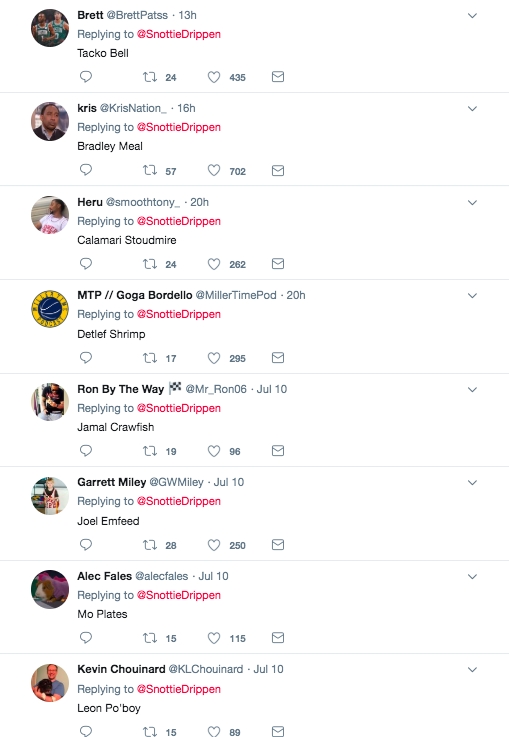Image resolution: width=509 pixels, height=737 pixels.
Task: Retweet kris's "Bradley Meal" tweet
Action: click(150, 170)
